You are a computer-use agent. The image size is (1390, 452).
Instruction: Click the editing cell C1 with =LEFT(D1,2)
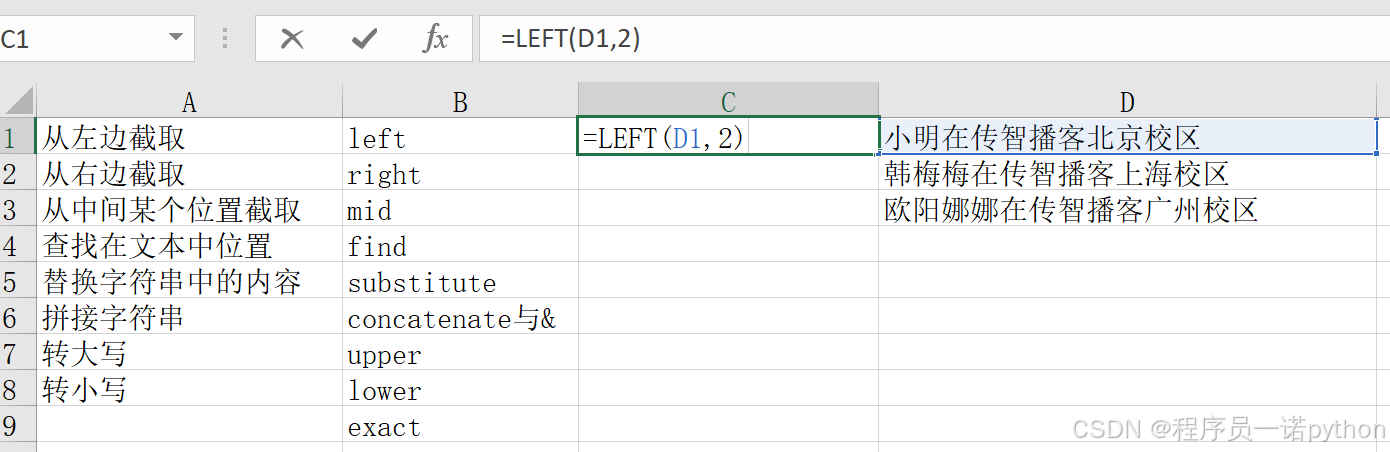[x=728, y=136]
